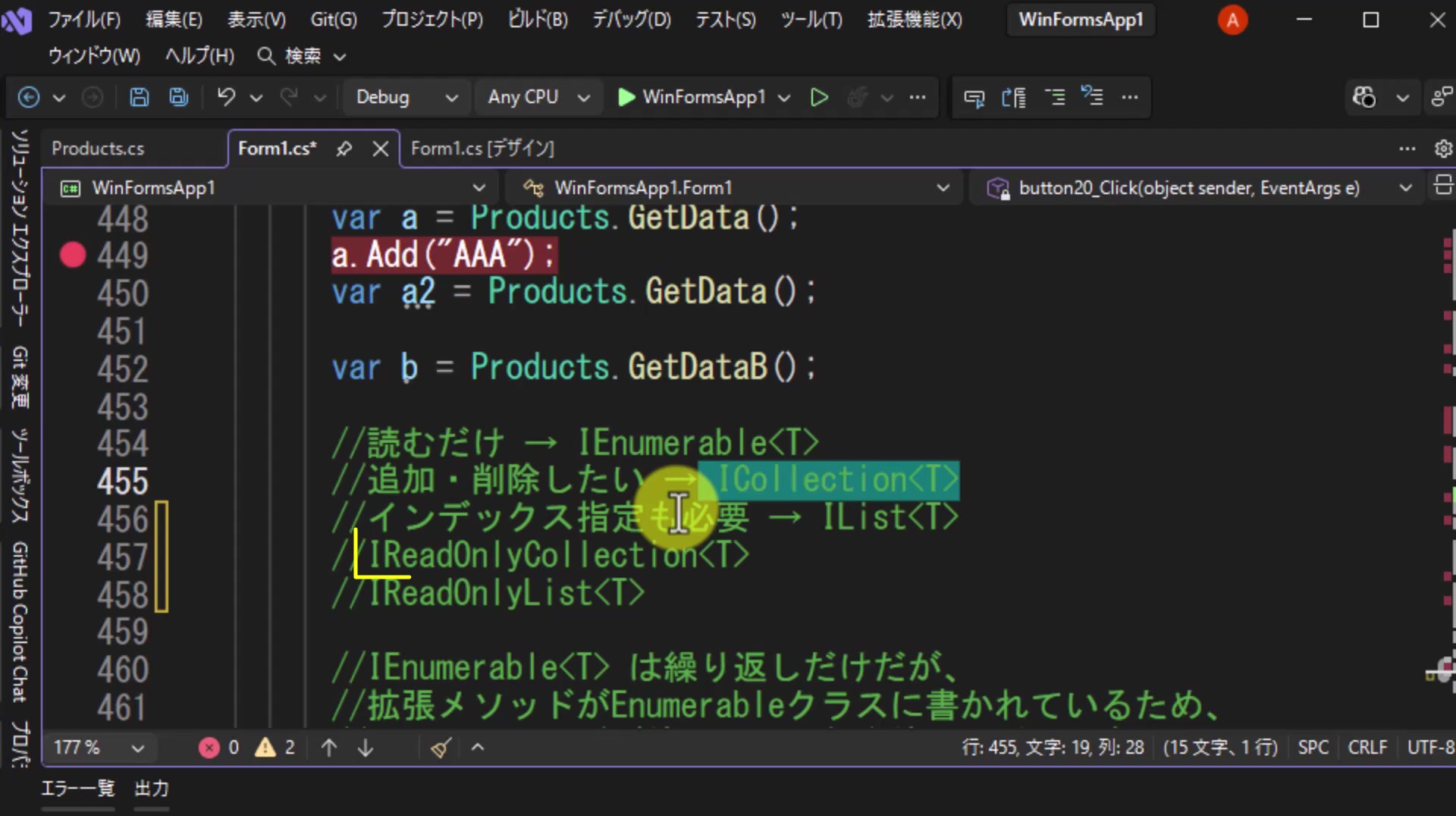Toggle the breakpoint on line 449
Viewport: 1456px width, 816px height.
click(73, 255)
